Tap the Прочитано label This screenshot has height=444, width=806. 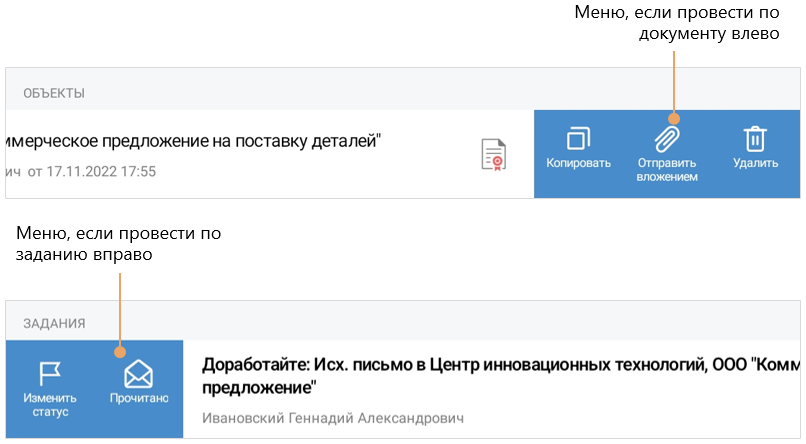(138, 398)
